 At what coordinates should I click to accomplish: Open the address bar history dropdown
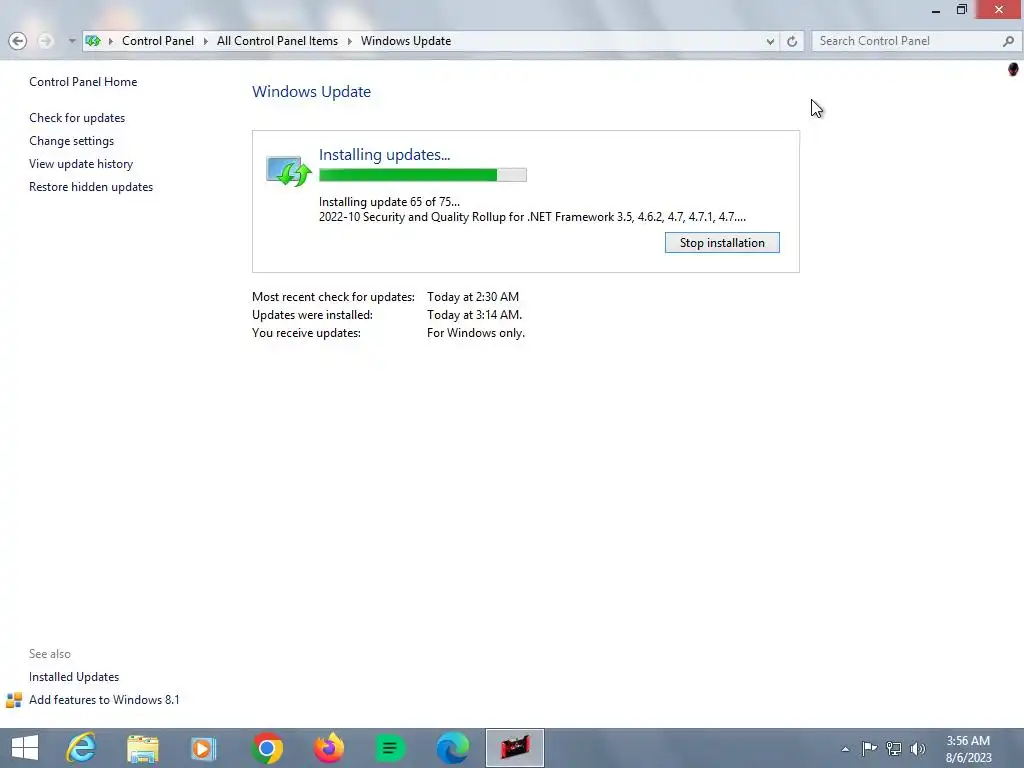(x=770, y=41)
